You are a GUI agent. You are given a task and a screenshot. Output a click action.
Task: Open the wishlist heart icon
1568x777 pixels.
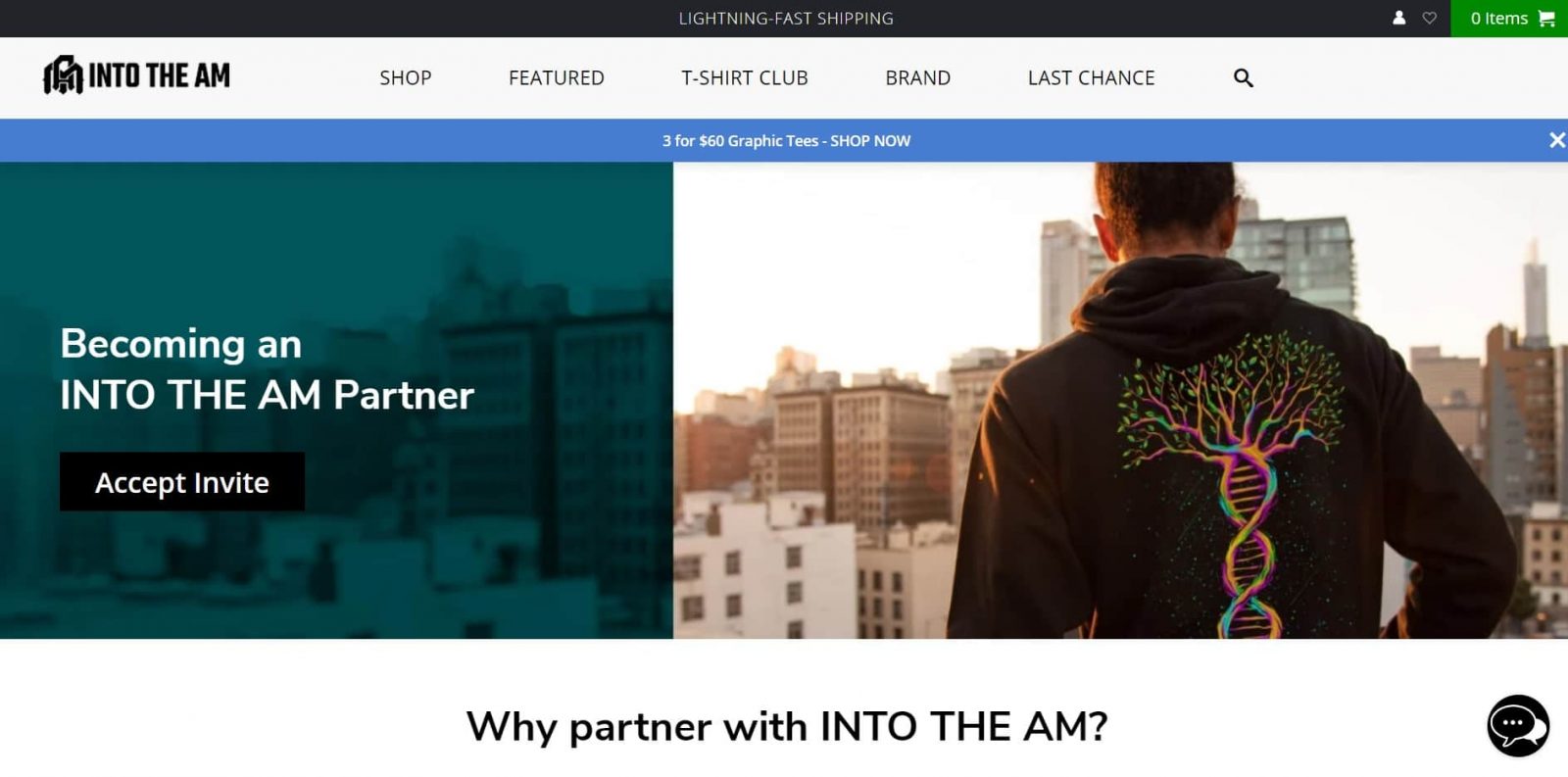tap(1429, 18)
